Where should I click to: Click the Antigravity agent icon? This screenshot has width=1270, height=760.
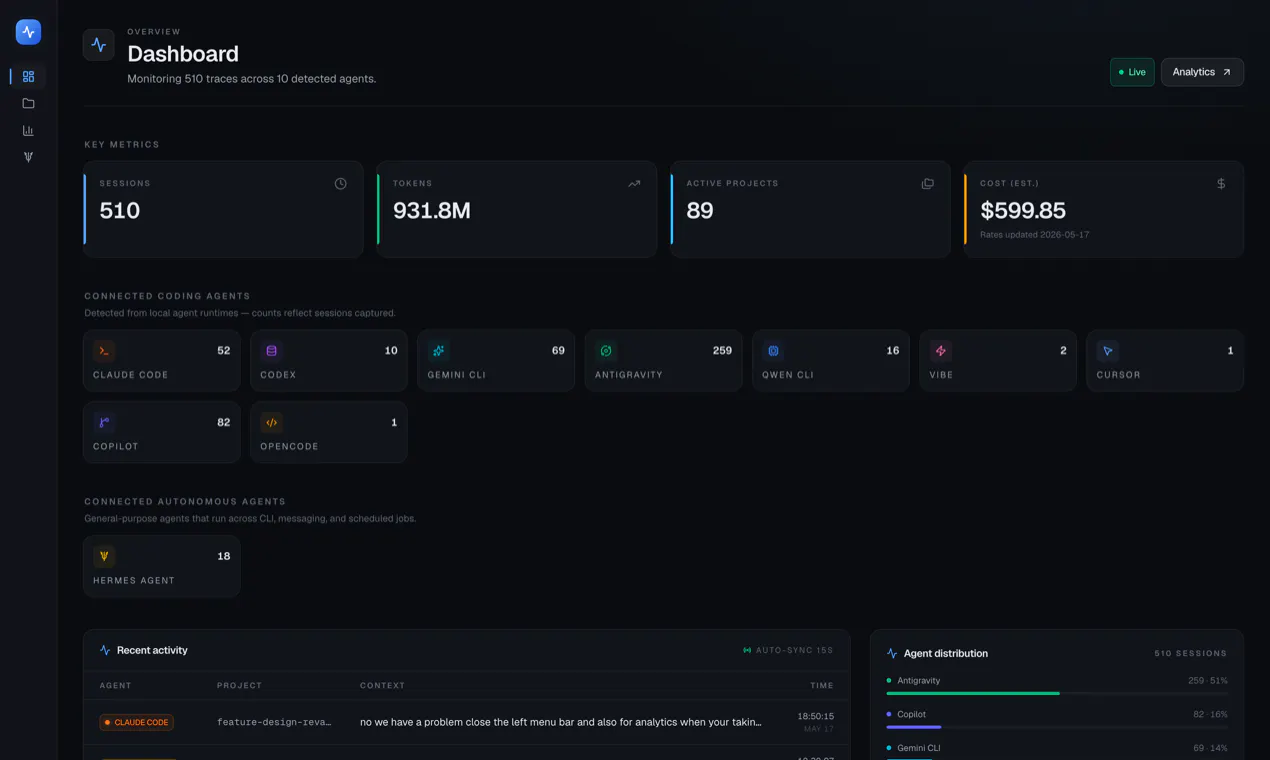605,351
